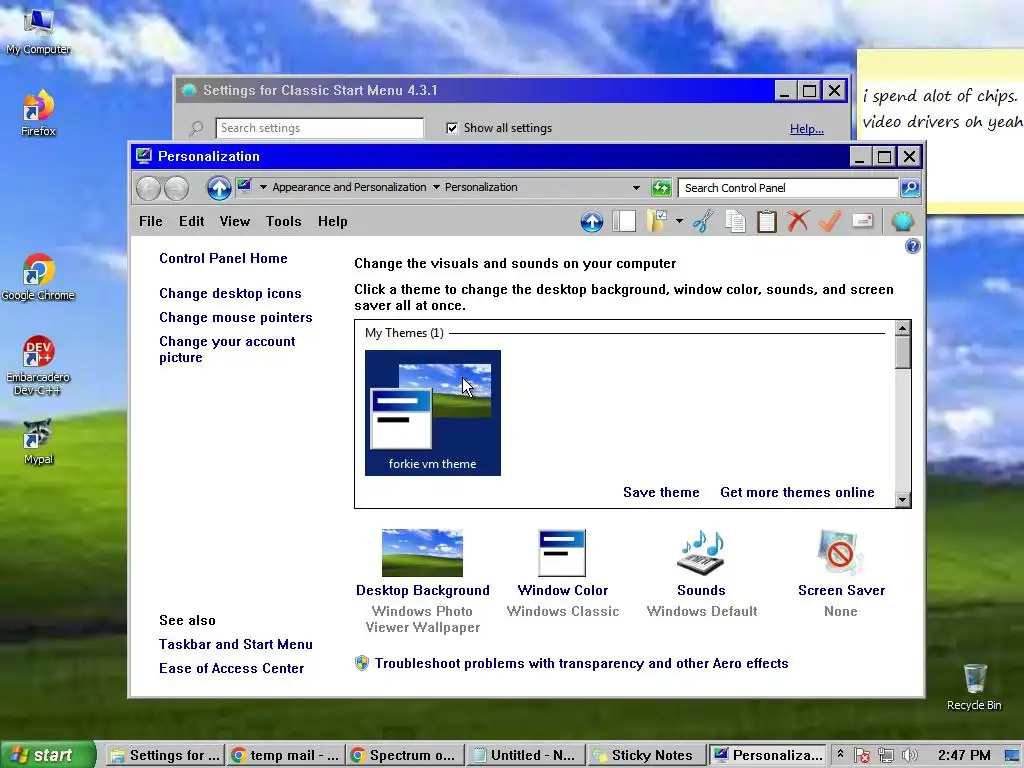
Task: Click the Start button
Action: pyautogui.click(x=48, y=755)
